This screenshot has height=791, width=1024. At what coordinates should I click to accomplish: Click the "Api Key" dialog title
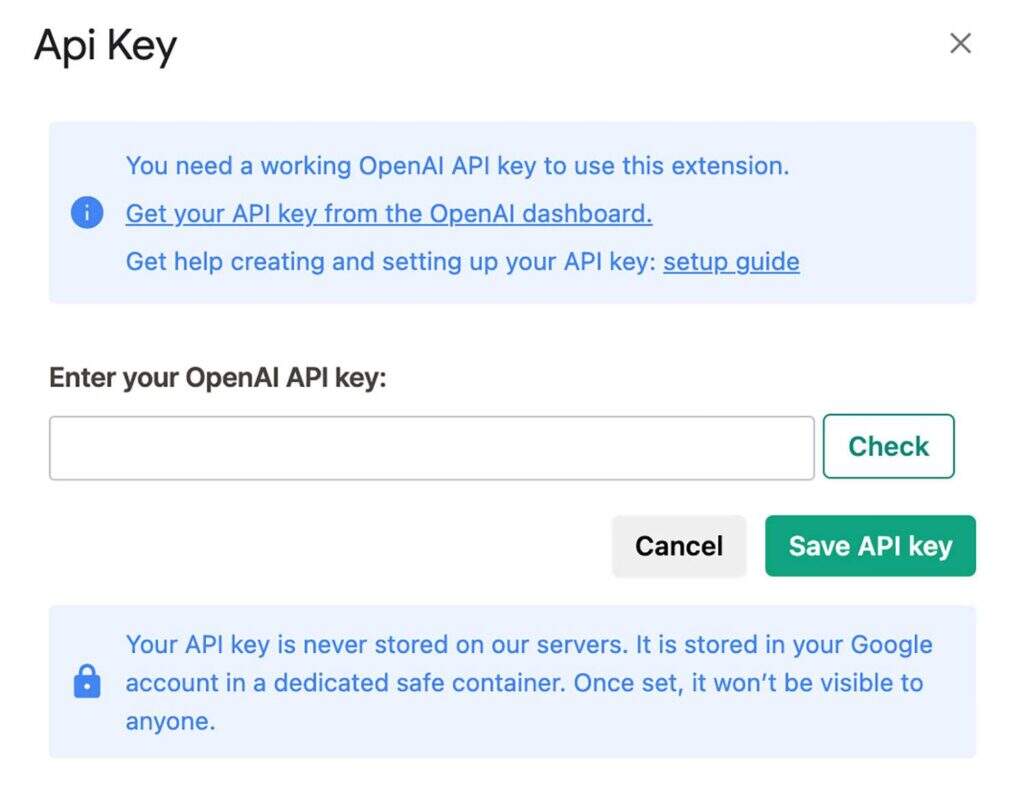tap(105, 46)
